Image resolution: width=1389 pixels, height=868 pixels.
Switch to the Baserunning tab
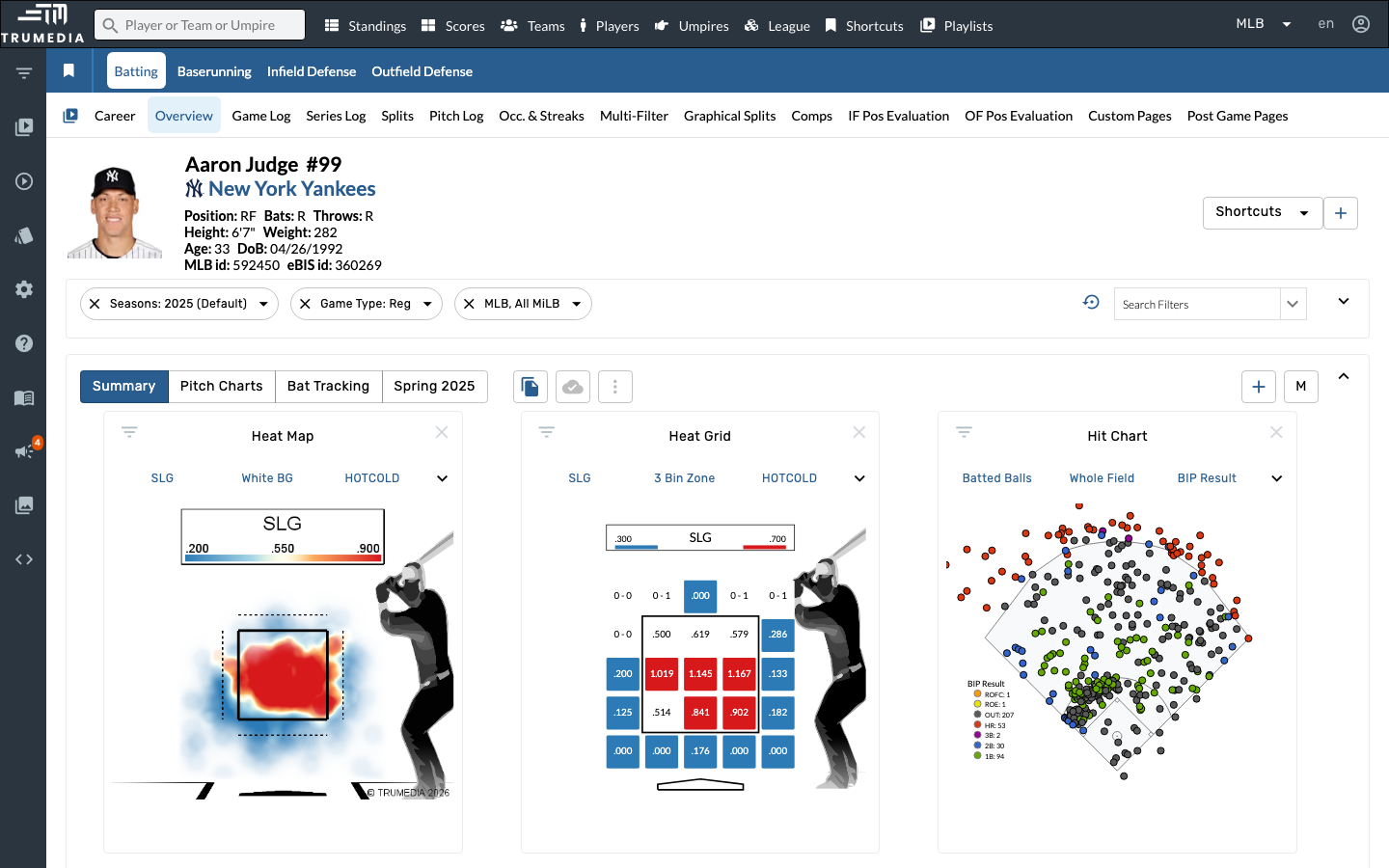coord(214,71)
